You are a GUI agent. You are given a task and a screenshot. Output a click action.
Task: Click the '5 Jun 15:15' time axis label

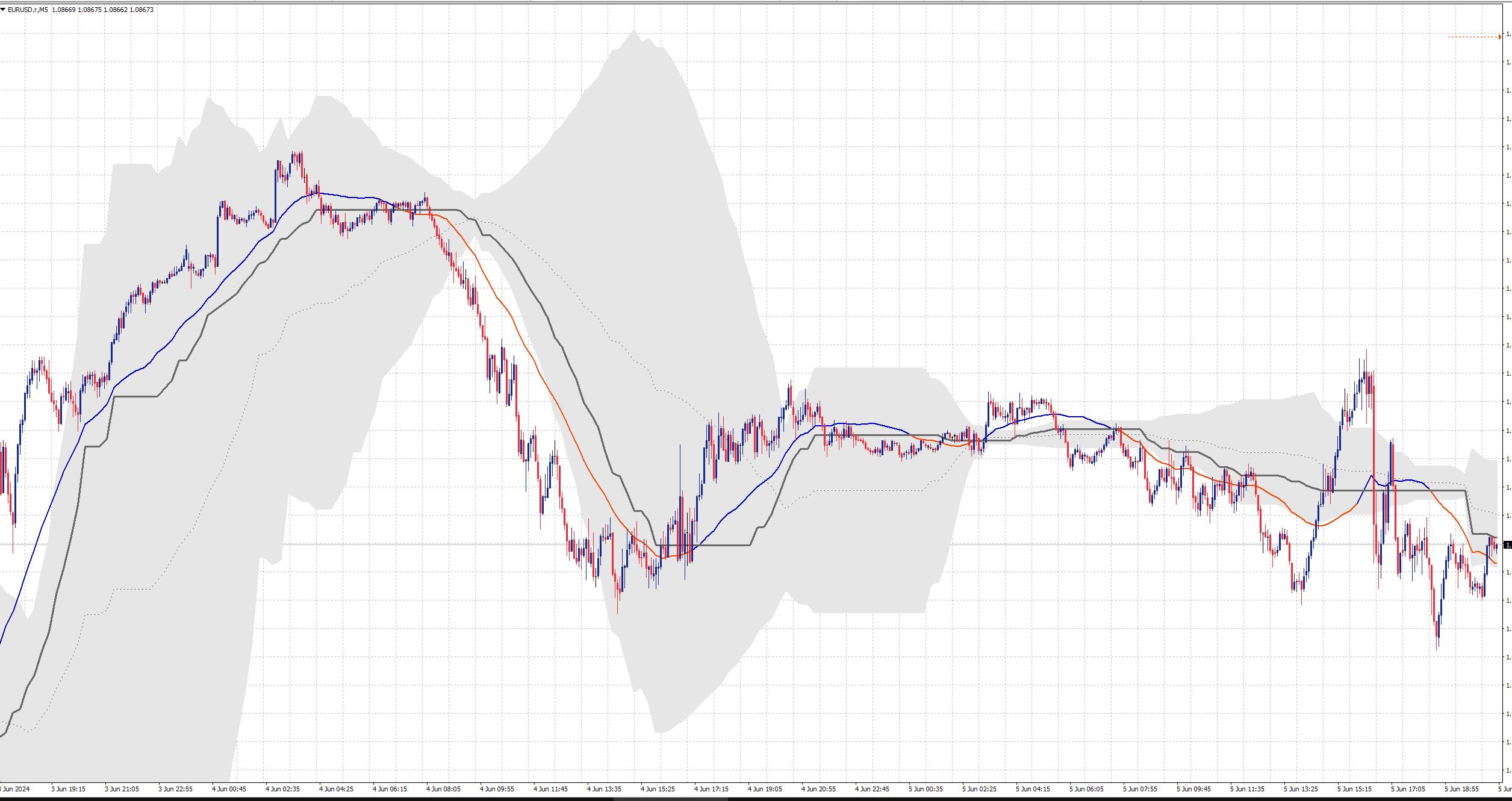[x=1354, y=788]
